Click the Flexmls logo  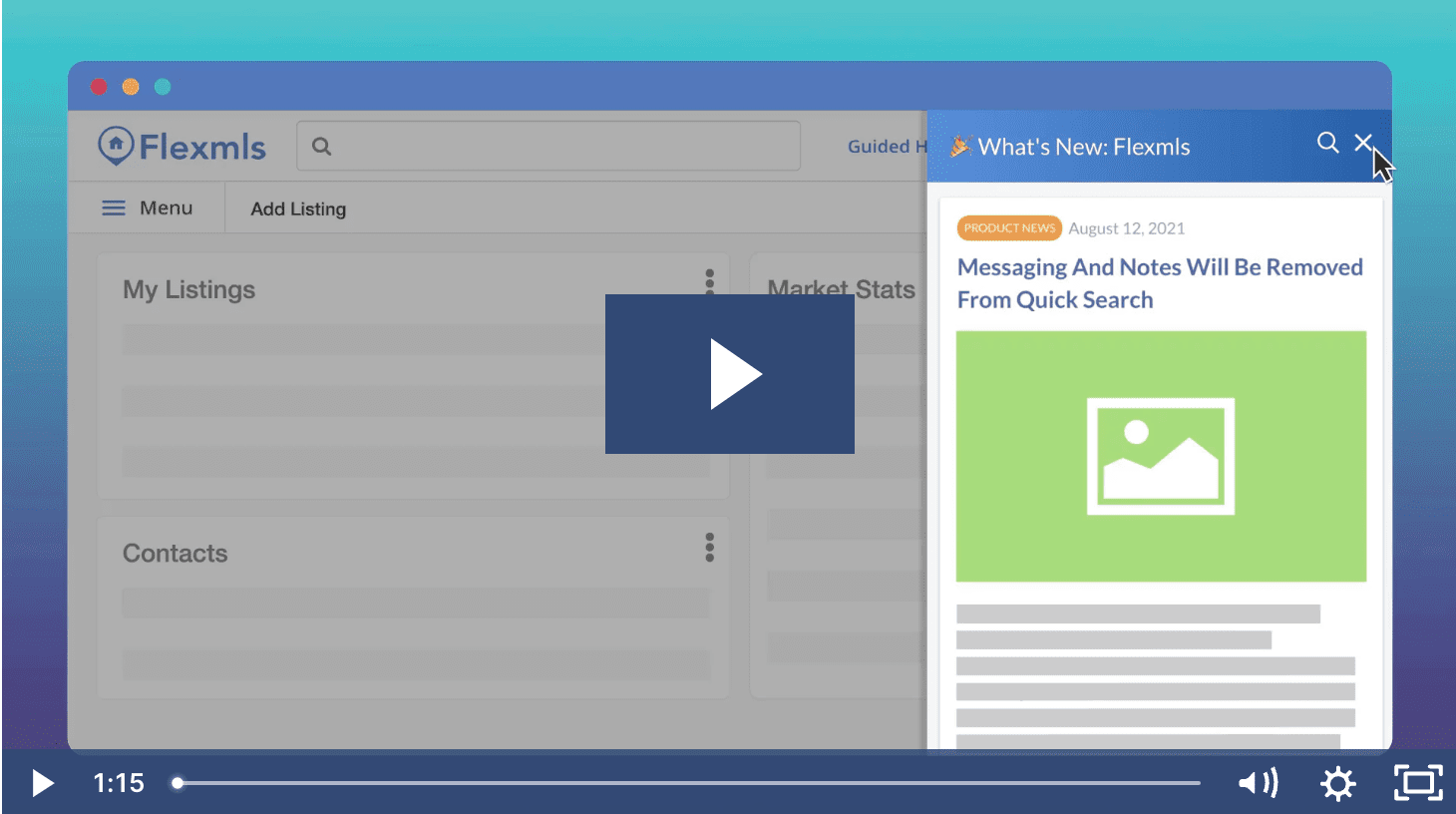click(x=182, y=147)
